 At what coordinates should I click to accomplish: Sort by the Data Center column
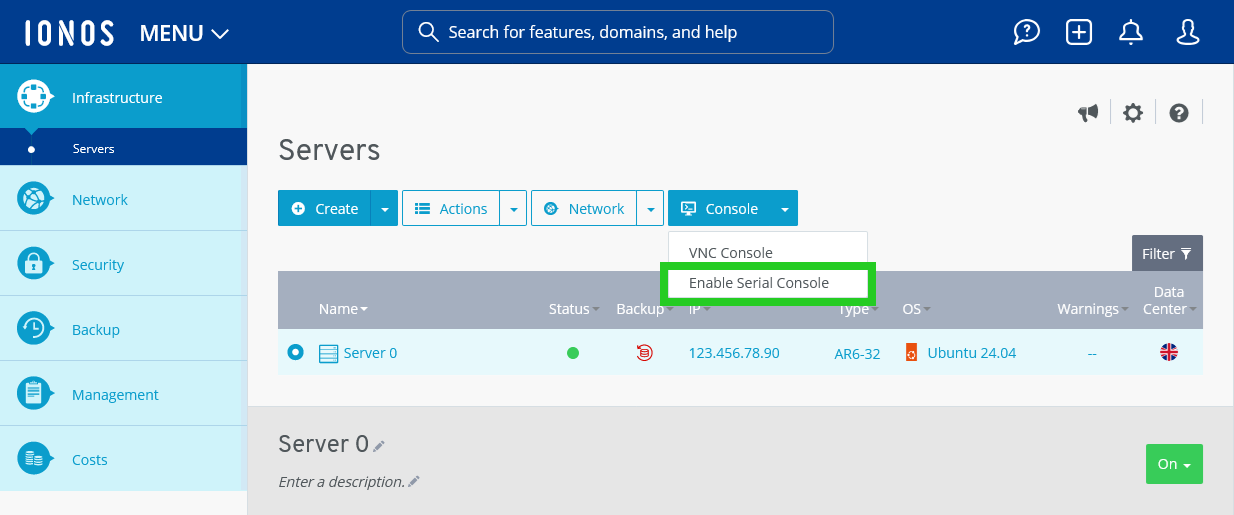tap(1169, 300)
